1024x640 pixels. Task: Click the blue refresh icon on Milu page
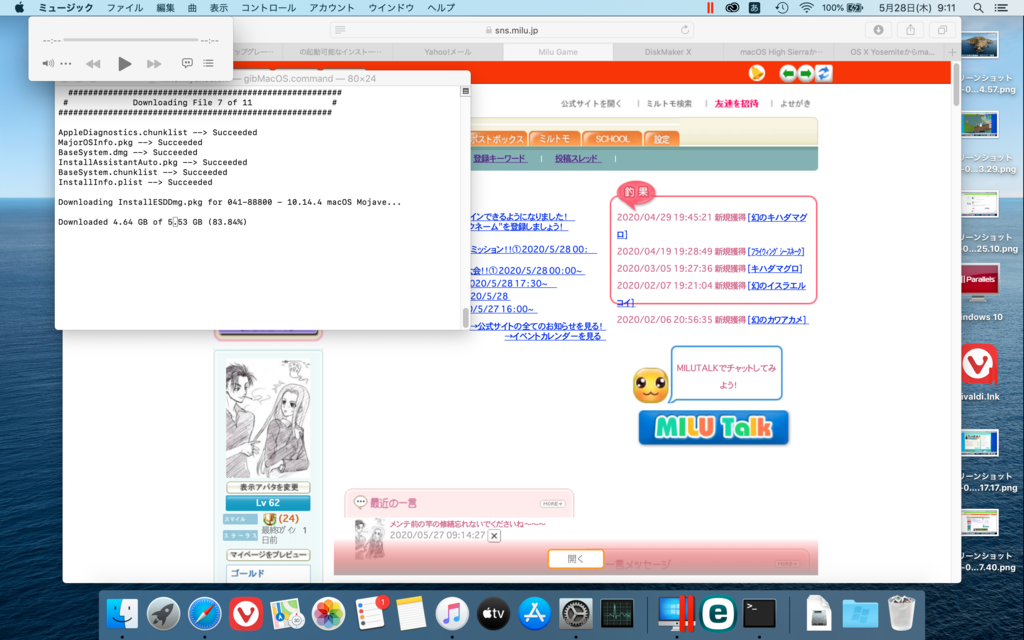click(x=823, y=73)
